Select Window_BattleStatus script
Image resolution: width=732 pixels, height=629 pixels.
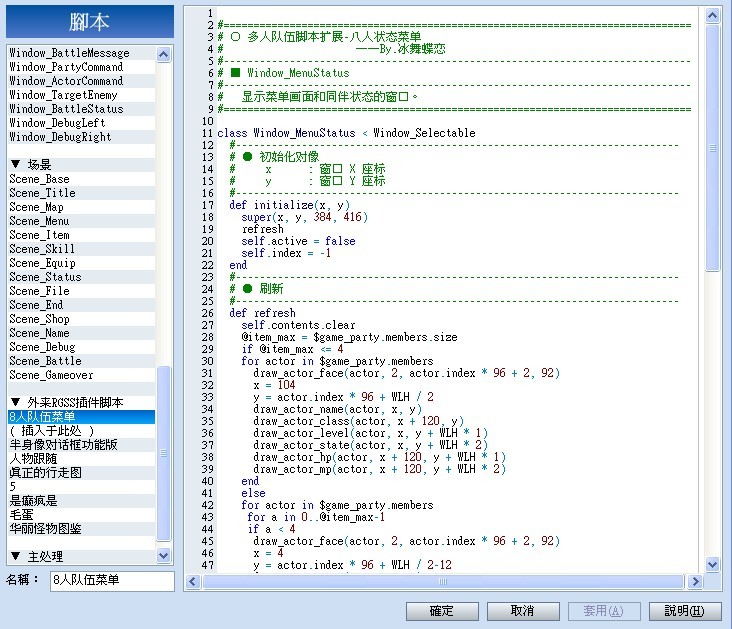(x=81, y=109)
